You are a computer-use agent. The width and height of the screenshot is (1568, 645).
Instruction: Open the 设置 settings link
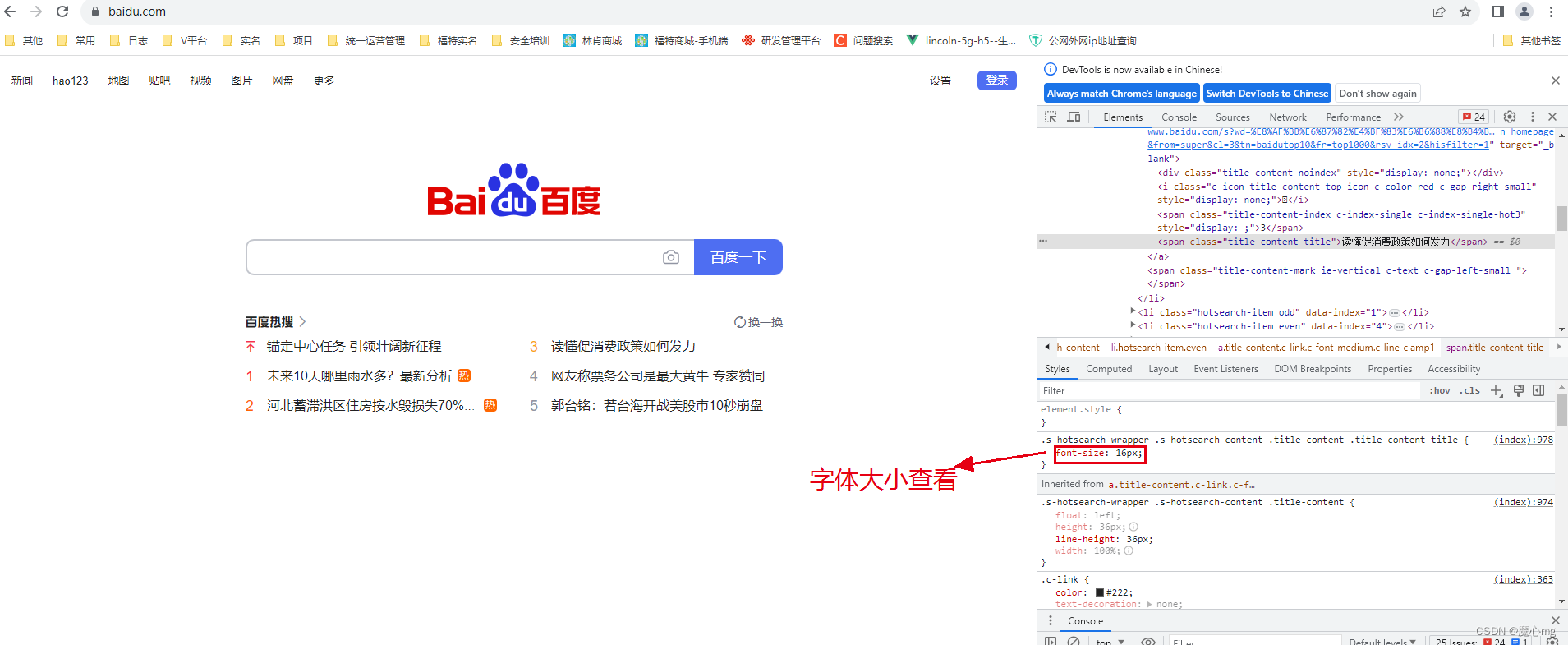point(940,81)
